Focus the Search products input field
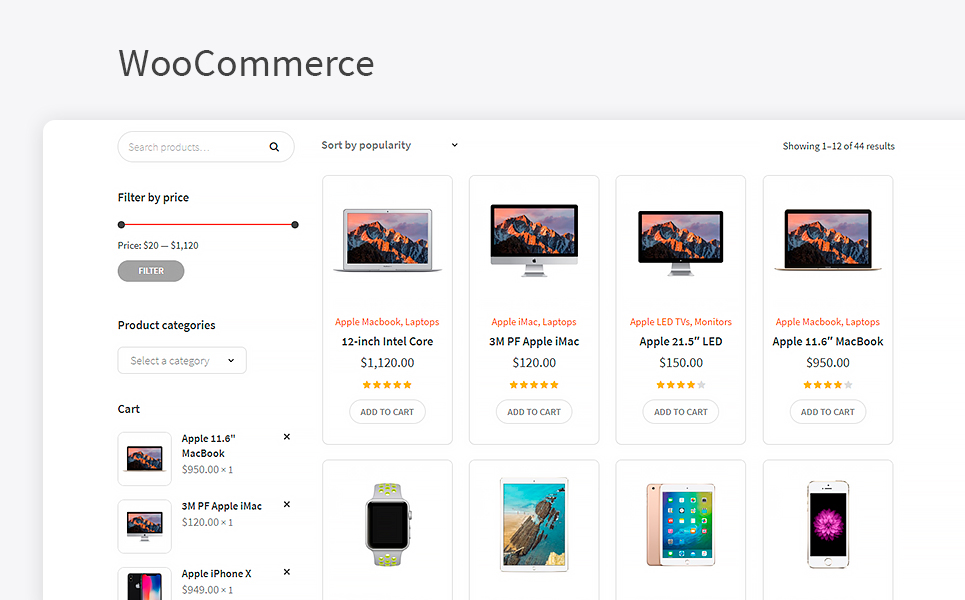Image resolution: width=965 pixels, height=600 pixels. tap(194, 147)
